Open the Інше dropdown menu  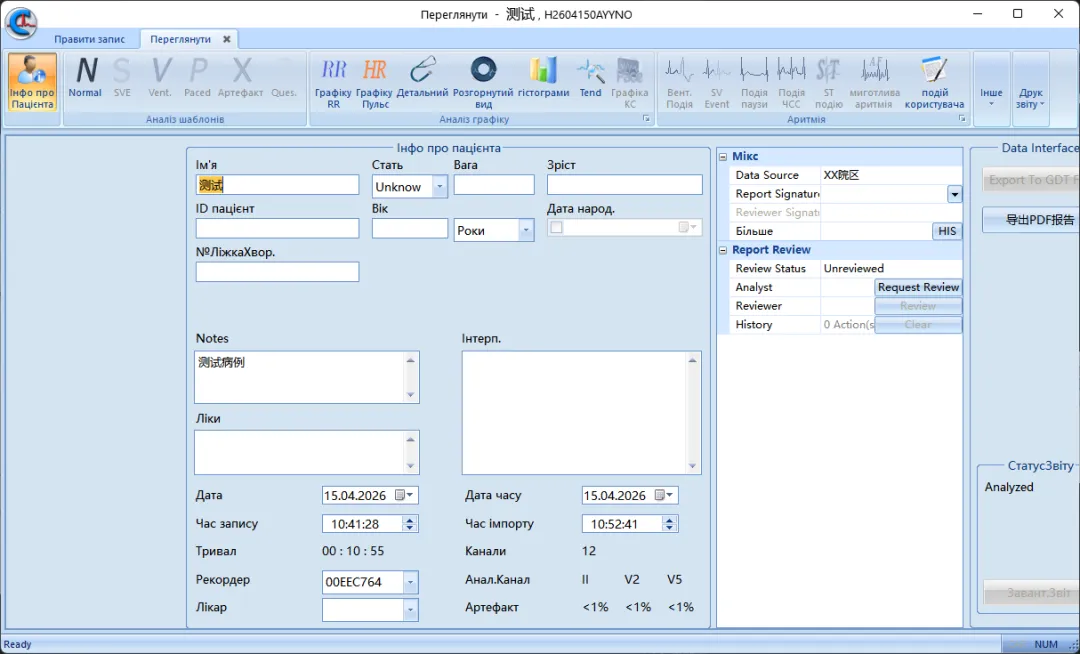pyautogui.click(x=992, y=89)
